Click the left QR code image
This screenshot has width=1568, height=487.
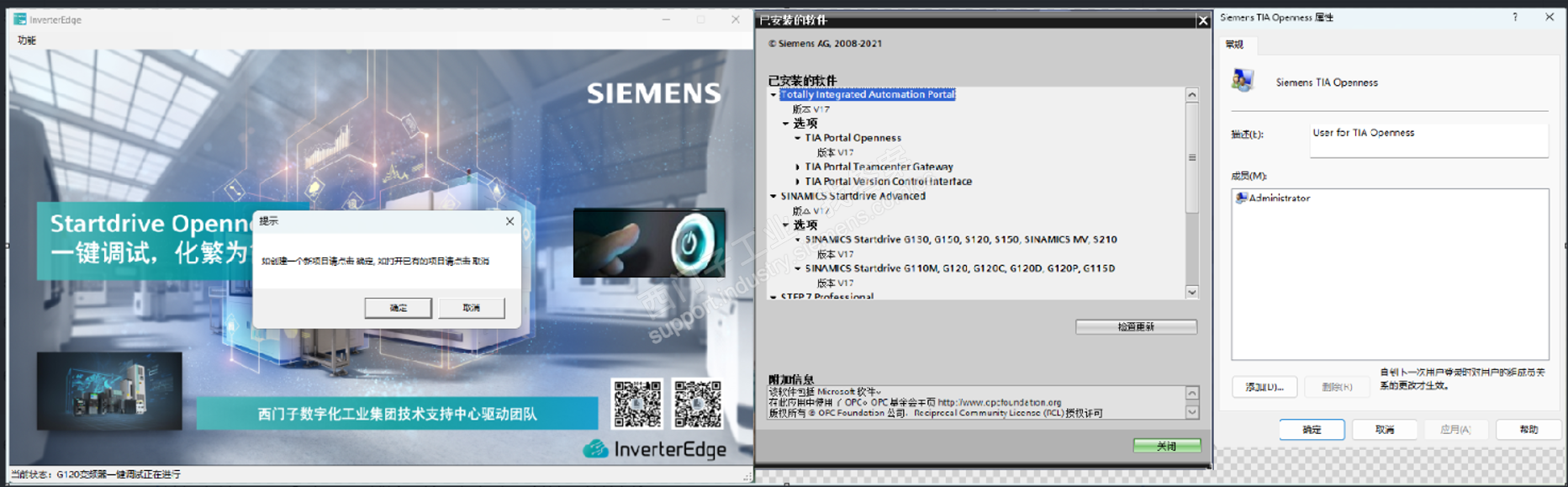pos(637,404)
